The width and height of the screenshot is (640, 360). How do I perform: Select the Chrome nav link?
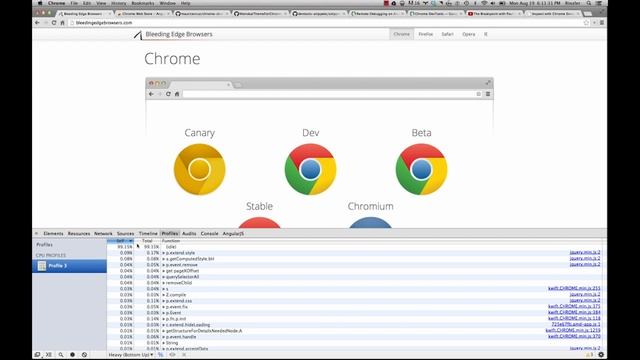point(402,34)
